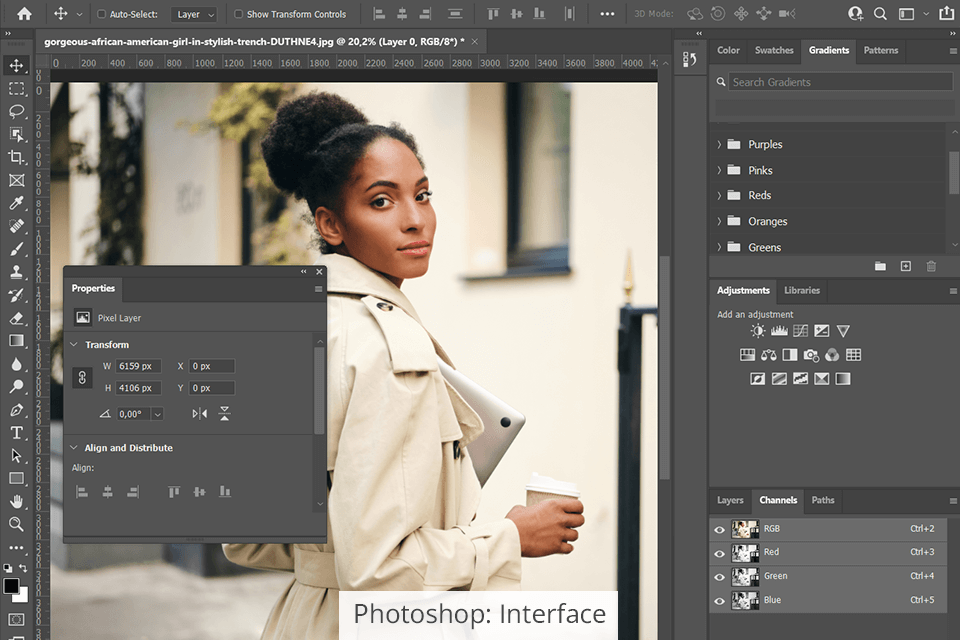
Task: Select the Lasso tool
Action: coord(17,111)
